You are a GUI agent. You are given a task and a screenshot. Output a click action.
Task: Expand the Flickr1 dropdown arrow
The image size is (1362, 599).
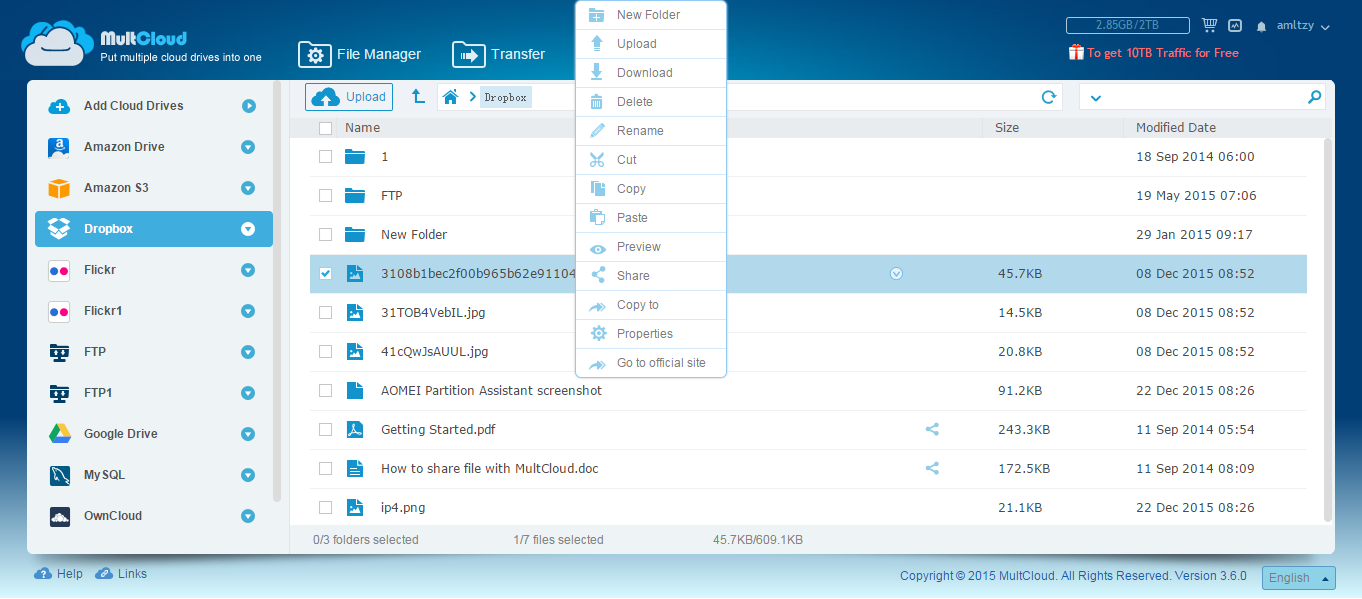click(248, 311)
